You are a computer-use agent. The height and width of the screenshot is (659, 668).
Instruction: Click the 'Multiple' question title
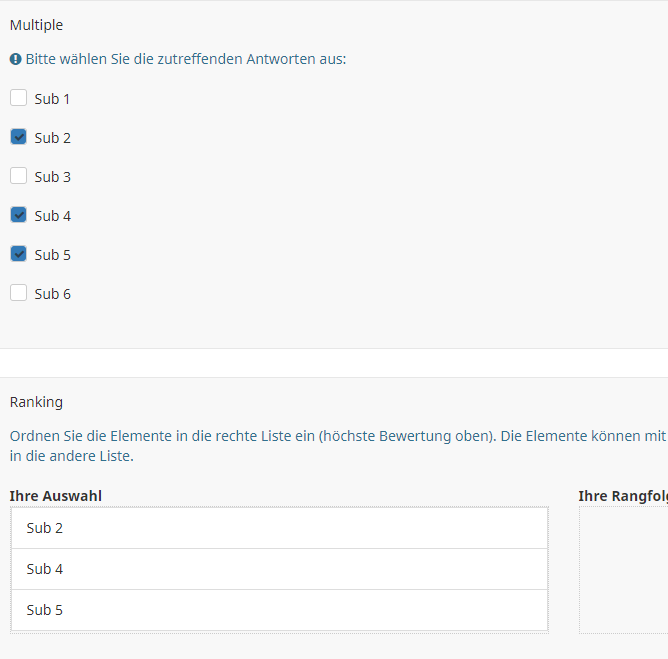click(x=36, y=25)
